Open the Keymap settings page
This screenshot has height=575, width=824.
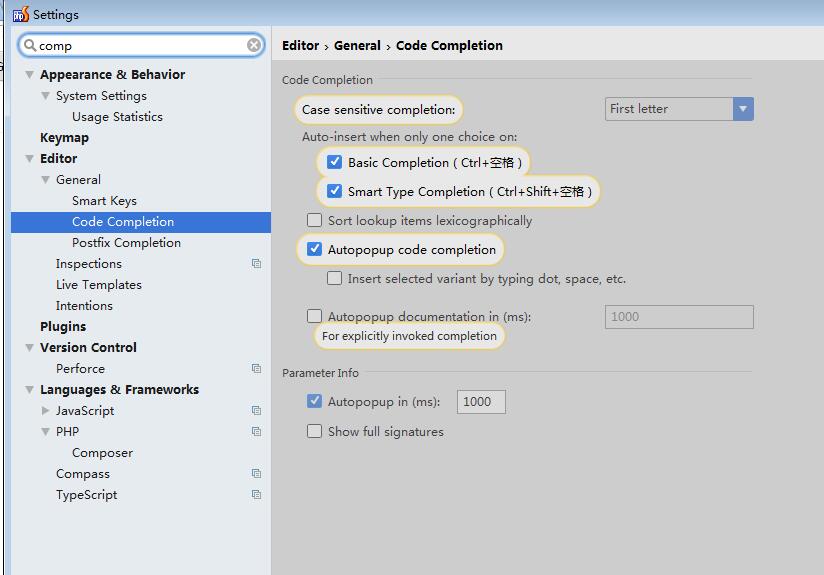pyautogui.click(x=64, y=138)
